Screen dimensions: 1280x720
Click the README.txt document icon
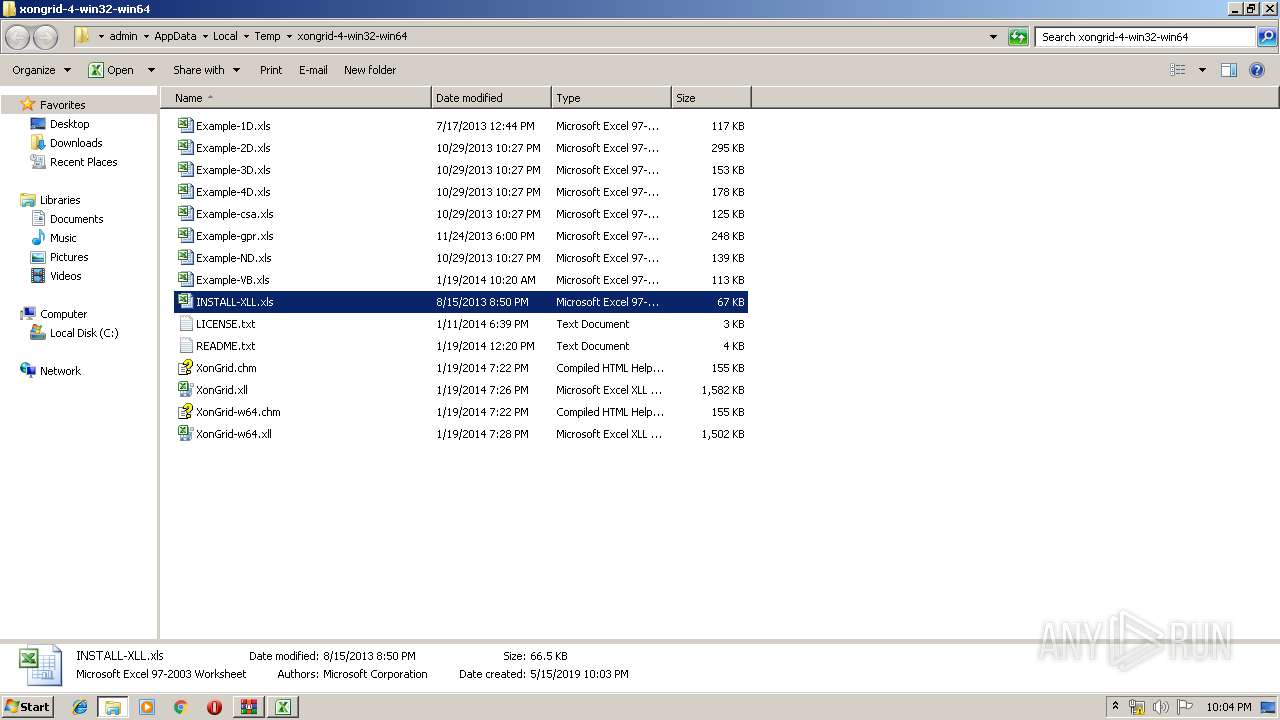[x=185, y=346]
